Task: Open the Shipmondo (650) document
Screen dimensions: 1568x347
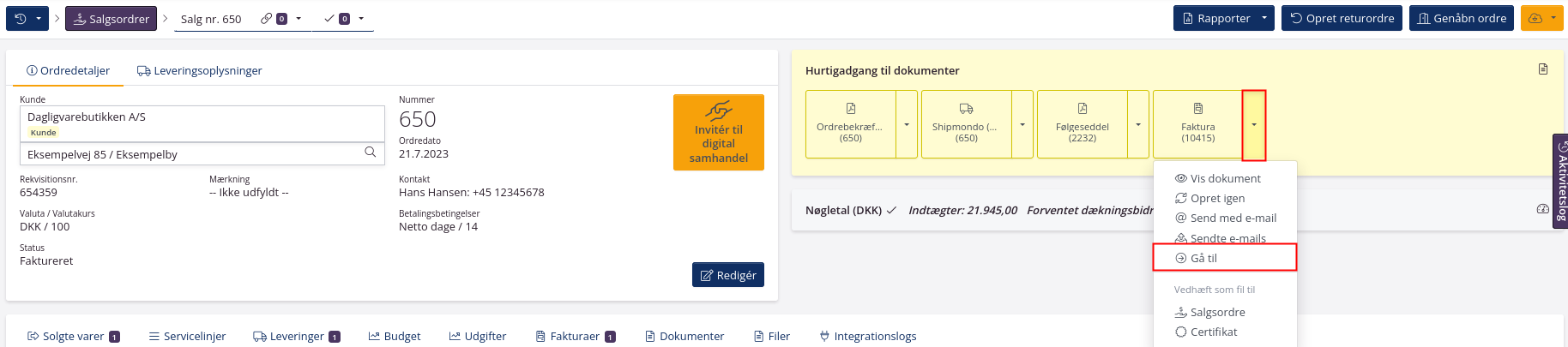Action: tap(967, 124)
